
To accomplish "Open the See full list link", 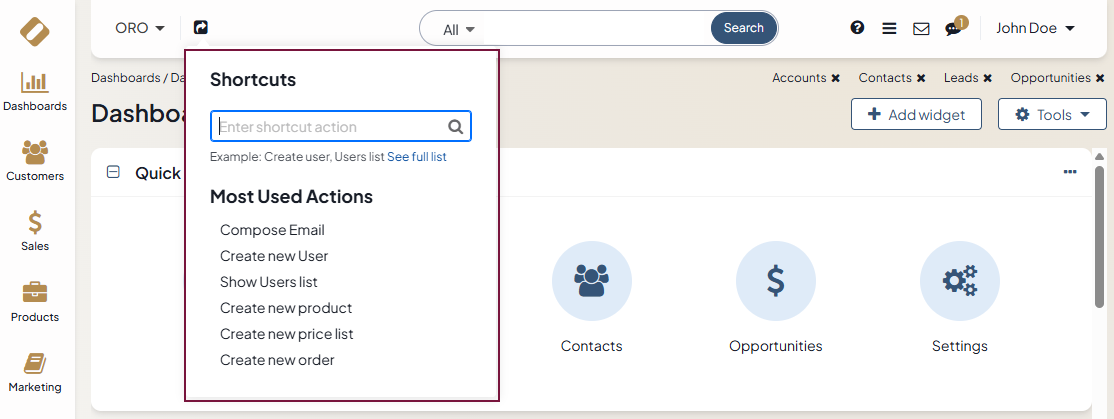I will click(x=417, y=157).
